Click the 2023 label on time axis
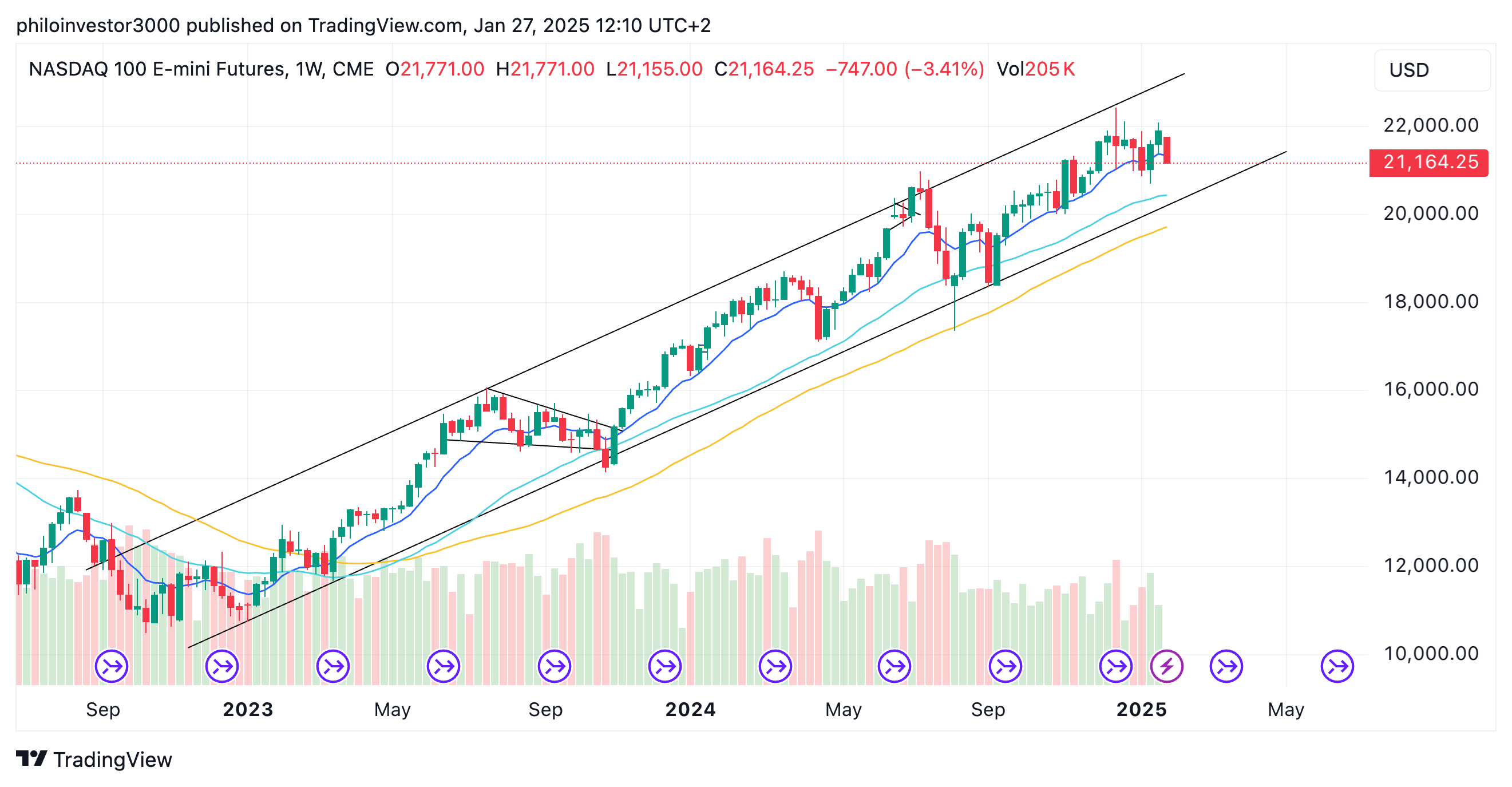The width and height of the screenshot is (1512, 787). point(248,709)
